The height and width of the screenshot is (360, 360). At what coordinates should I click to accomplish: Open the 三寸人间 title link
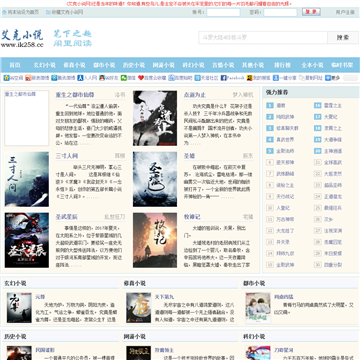[x=67, y=156]
